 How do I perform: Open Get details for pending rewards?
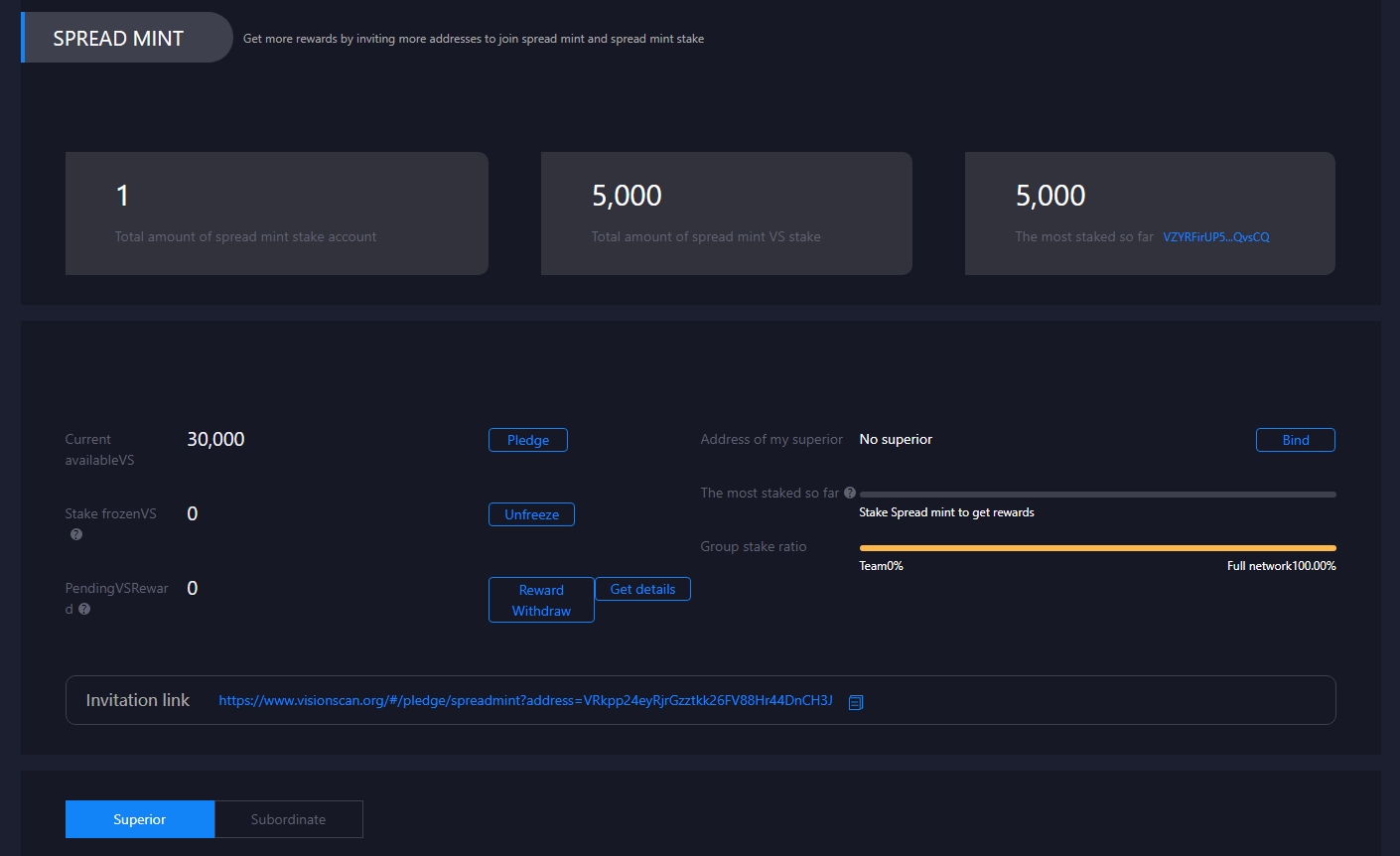coord(642,589)
